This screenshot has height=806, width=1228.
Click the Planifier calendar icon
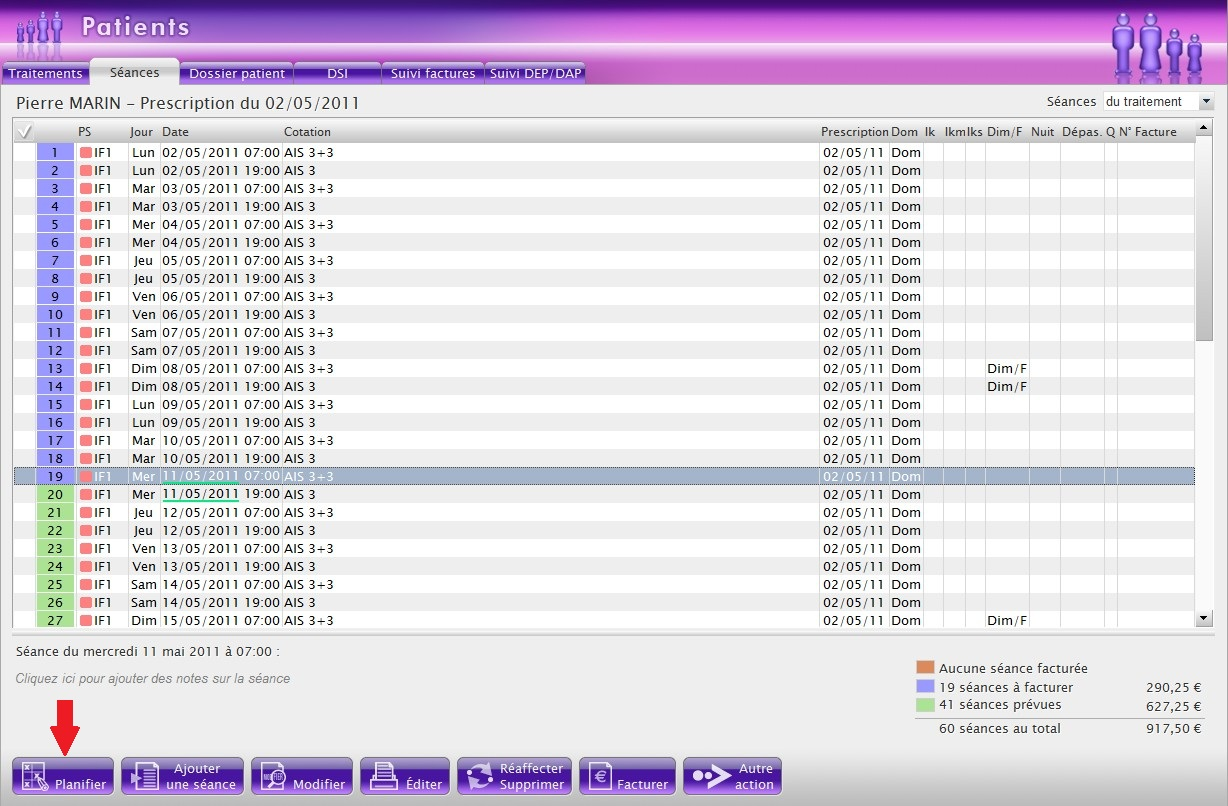coord(34,776)
